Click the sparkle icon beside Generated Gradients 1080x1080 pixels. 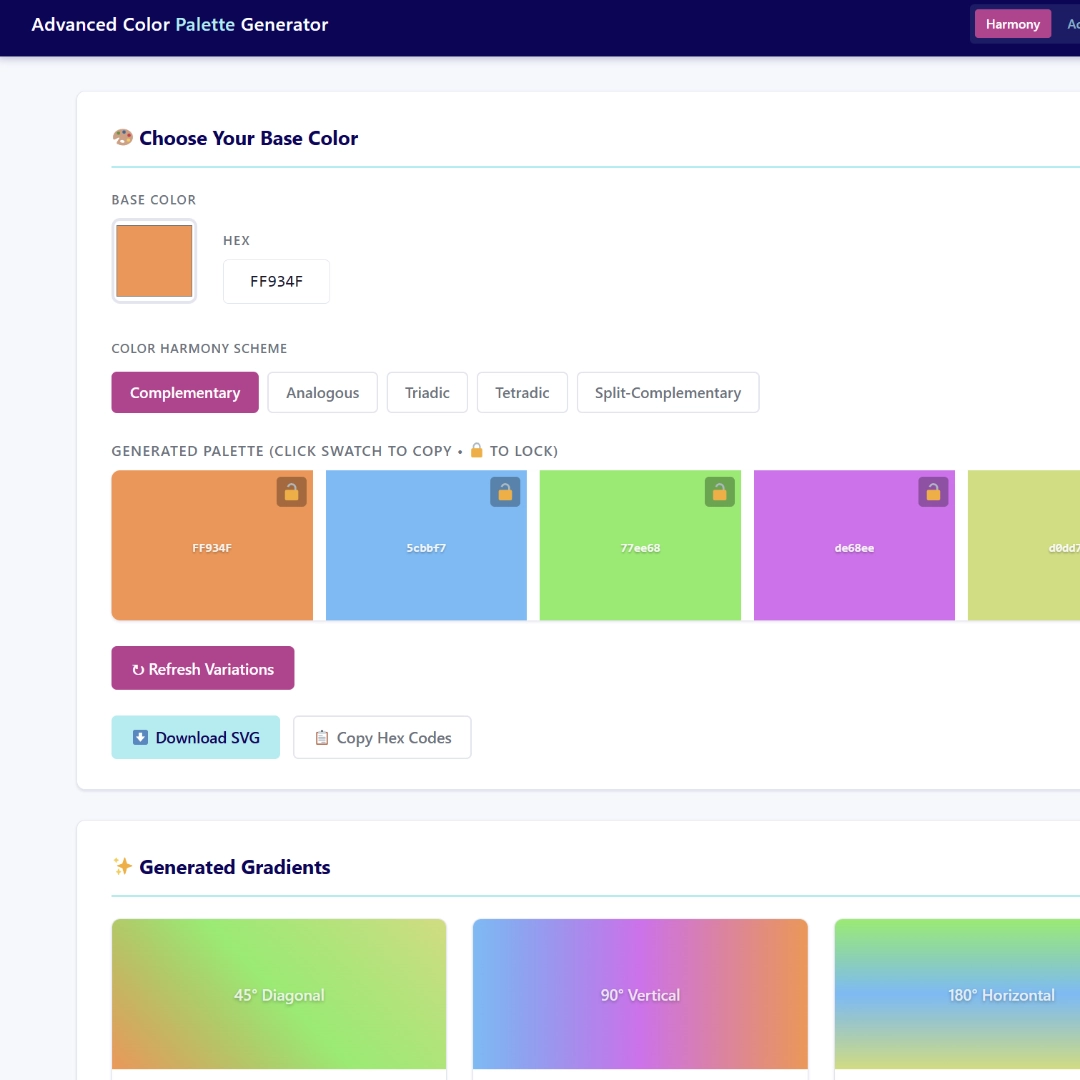(122, 867)
